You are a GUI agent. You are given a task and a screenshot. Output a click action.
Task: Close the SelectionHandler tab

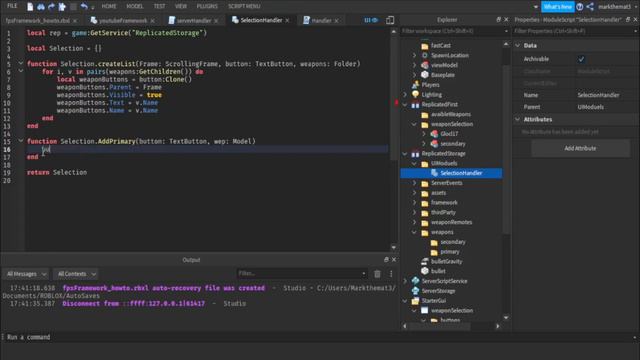coord(287,20)
